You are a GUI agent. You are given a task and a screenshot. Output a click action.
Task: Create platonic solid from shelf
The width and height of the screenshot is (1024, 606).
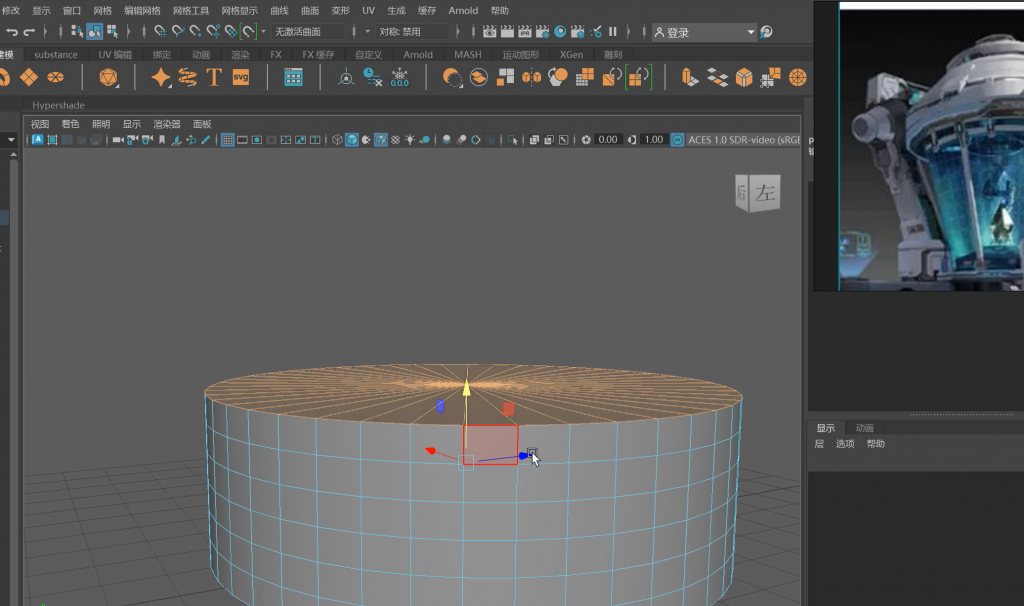tap(108, 78)
